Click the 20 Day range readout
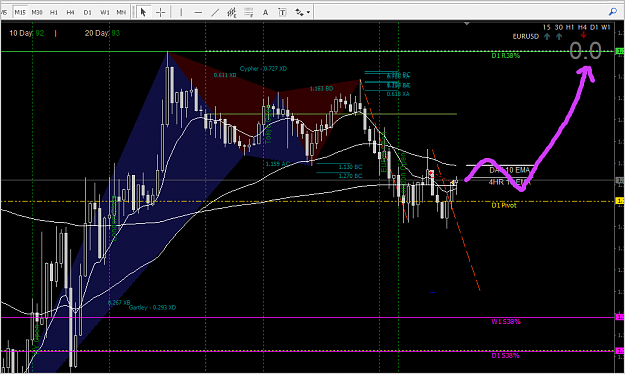Viewport: 625px width, 374px height. [x=102, y=33]
